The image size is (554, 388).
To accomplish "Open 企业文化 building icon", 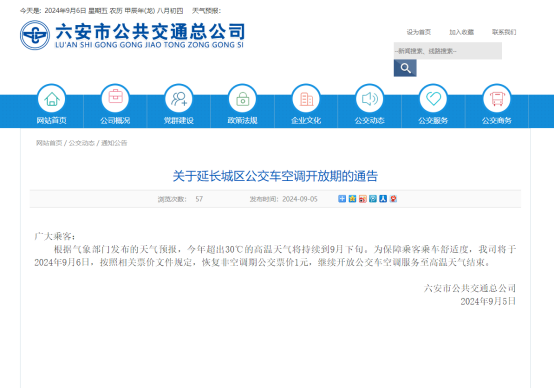I will (306, 99).
